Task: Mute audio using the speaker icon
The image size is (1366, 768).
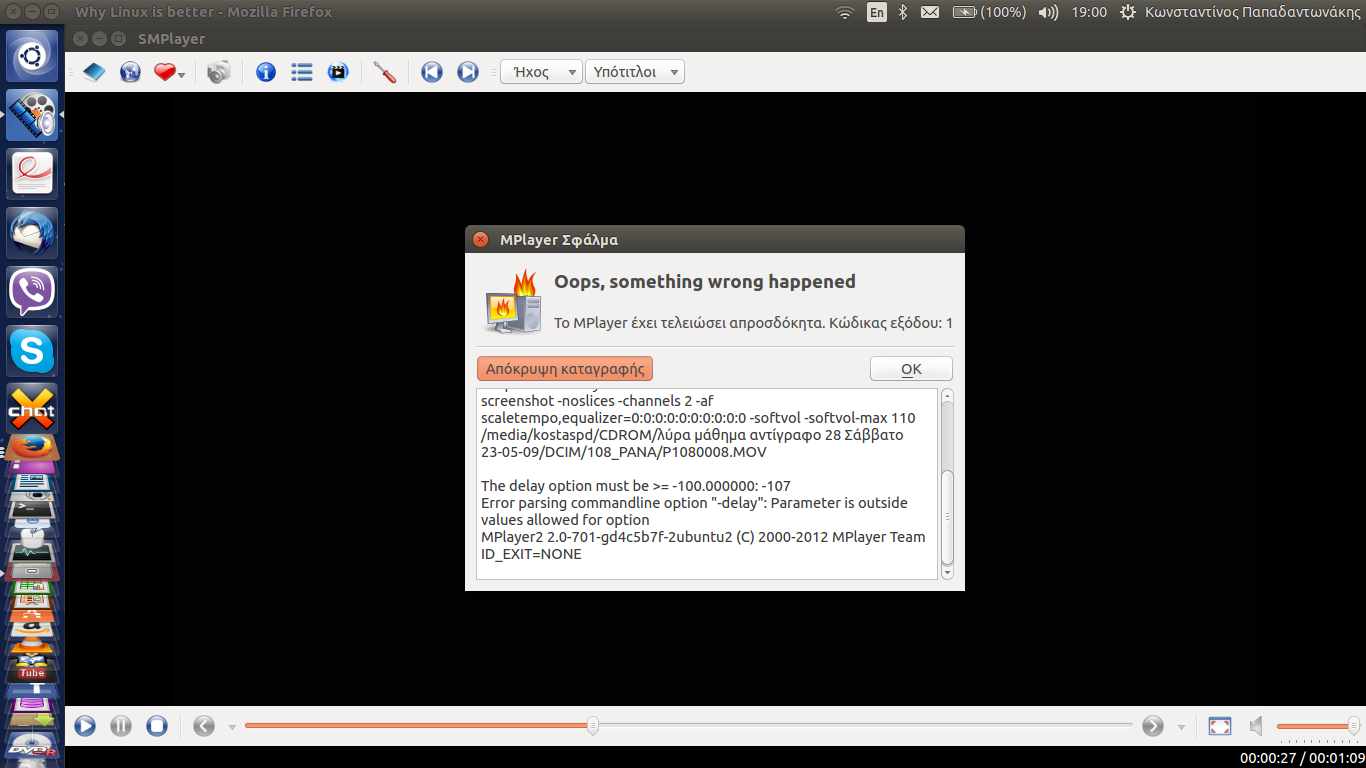Action: pos(1257,726)
